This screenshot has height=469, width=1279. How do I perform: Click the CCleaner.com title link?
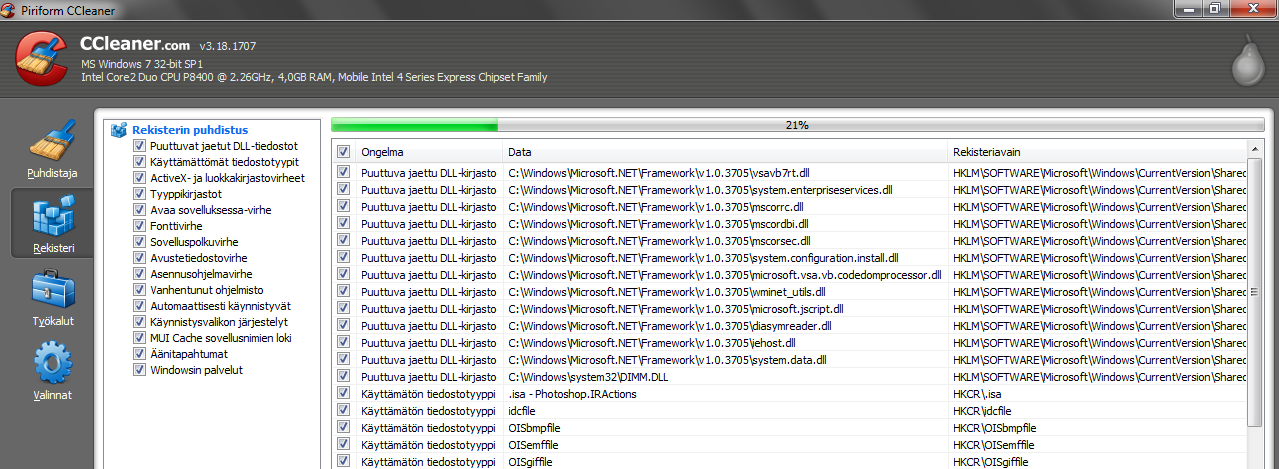pos(135,45)
